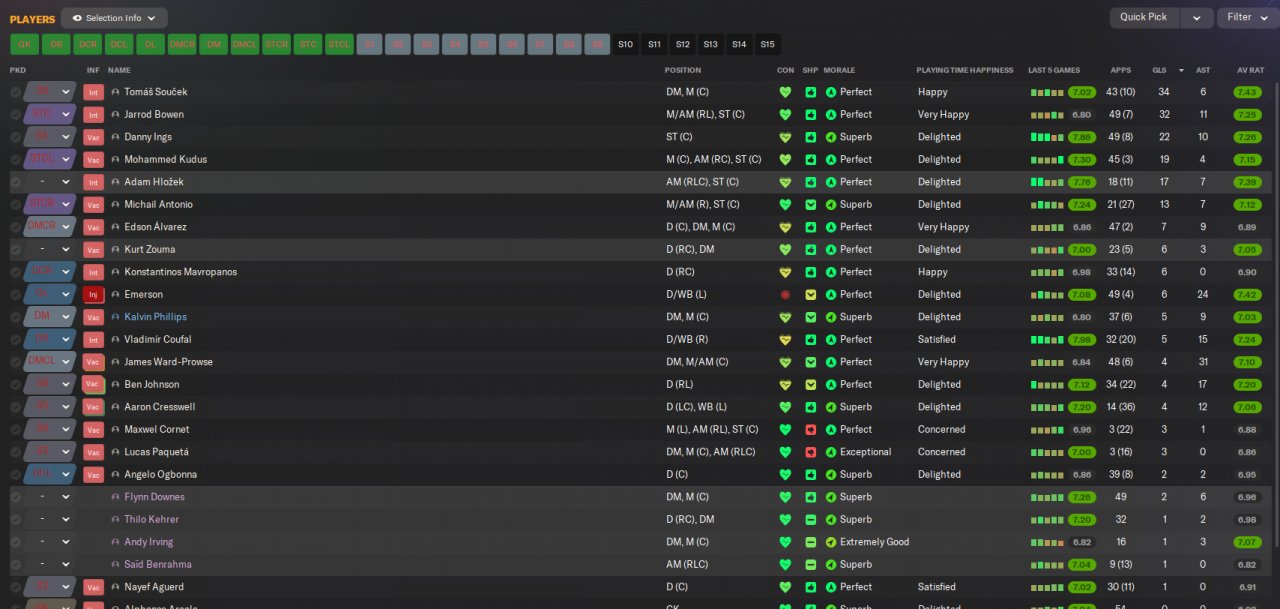1280x609 pixels.
Task: Click Vladimír Coufal's last 5 games form bars
Action: coord(1047,340)
